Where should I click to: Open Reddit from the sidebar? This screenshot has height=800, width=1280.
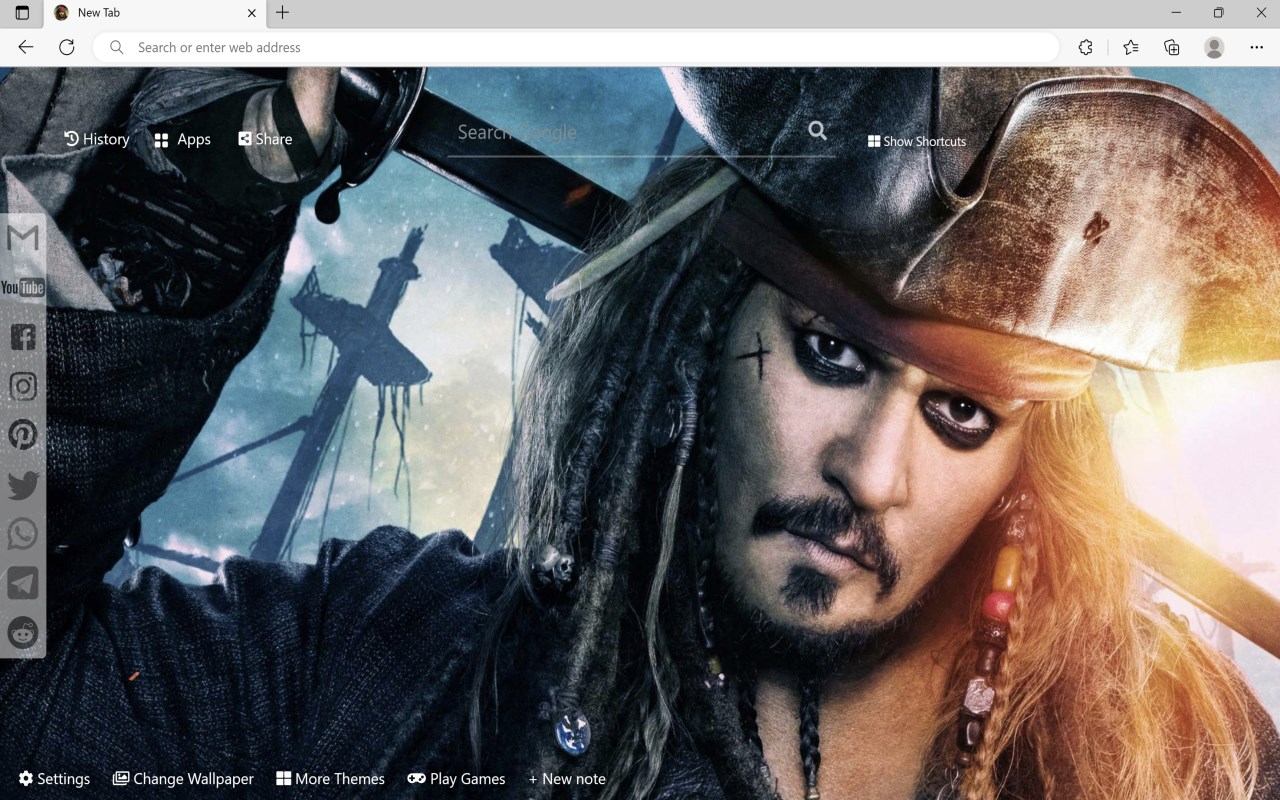pos(23,632)
